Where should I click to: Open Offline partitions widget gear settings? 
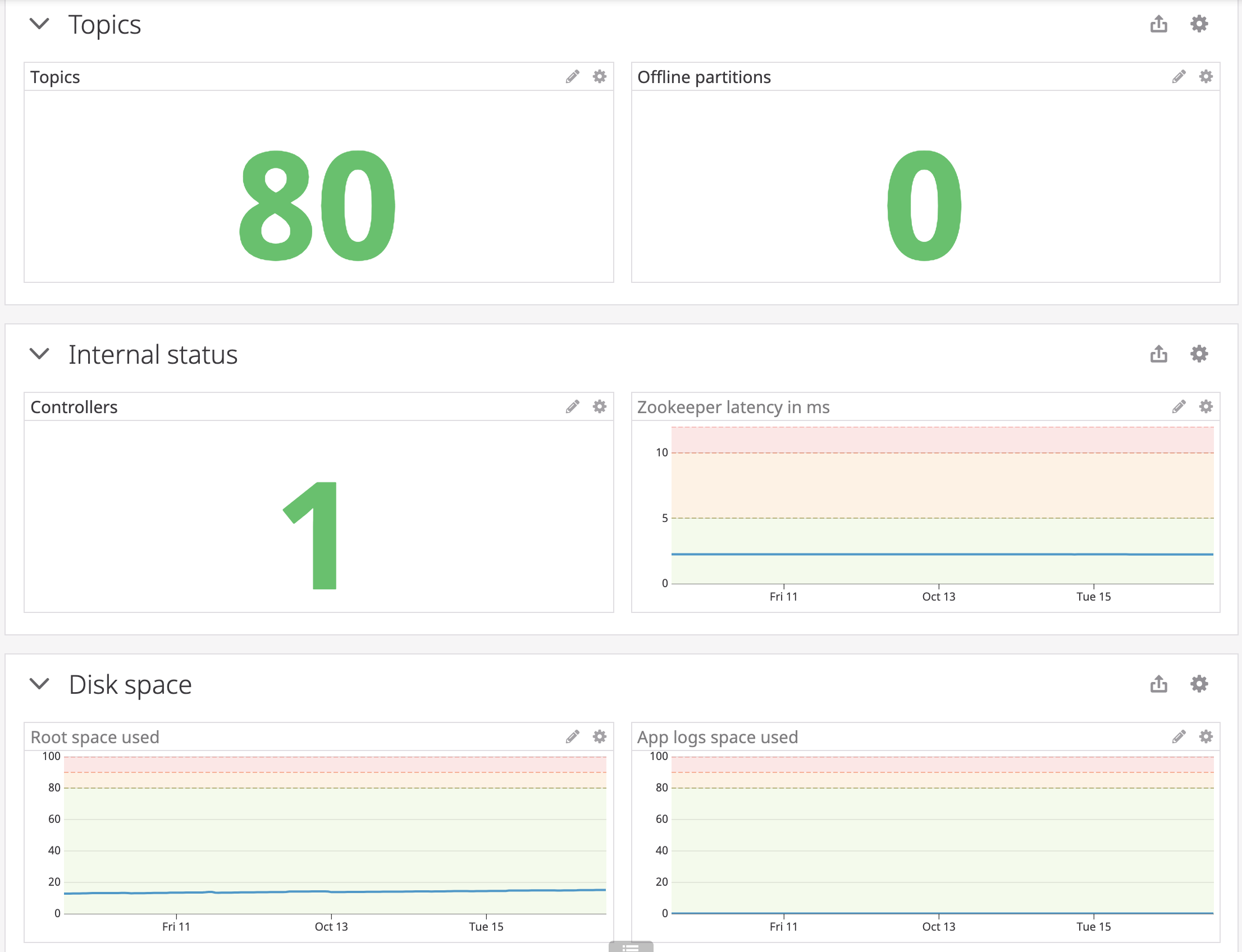pos(1206,76)
